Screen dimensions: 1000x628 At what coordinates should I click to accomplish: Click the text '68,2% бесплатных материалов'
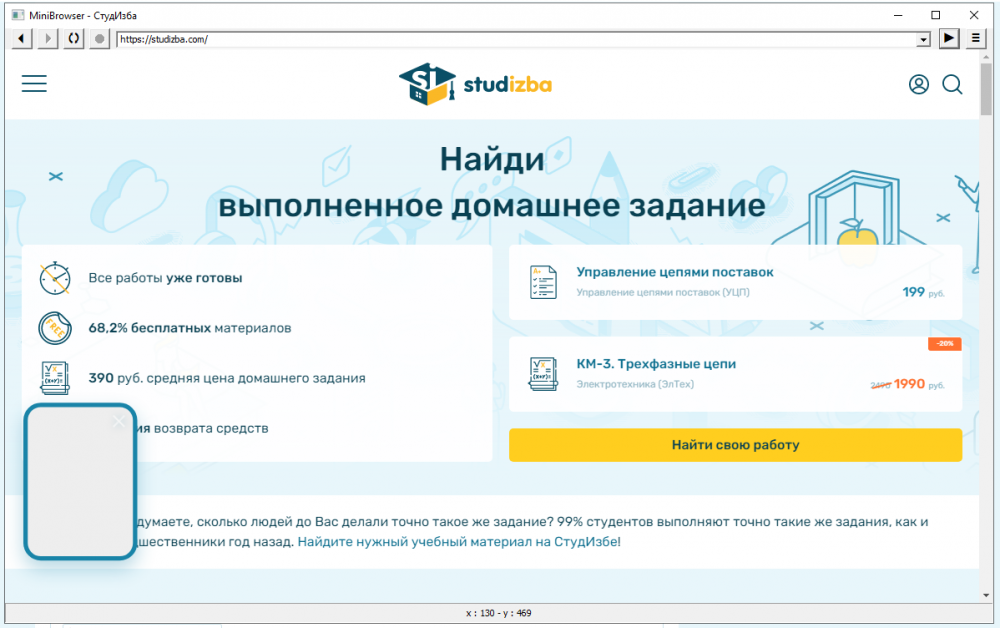190,328
